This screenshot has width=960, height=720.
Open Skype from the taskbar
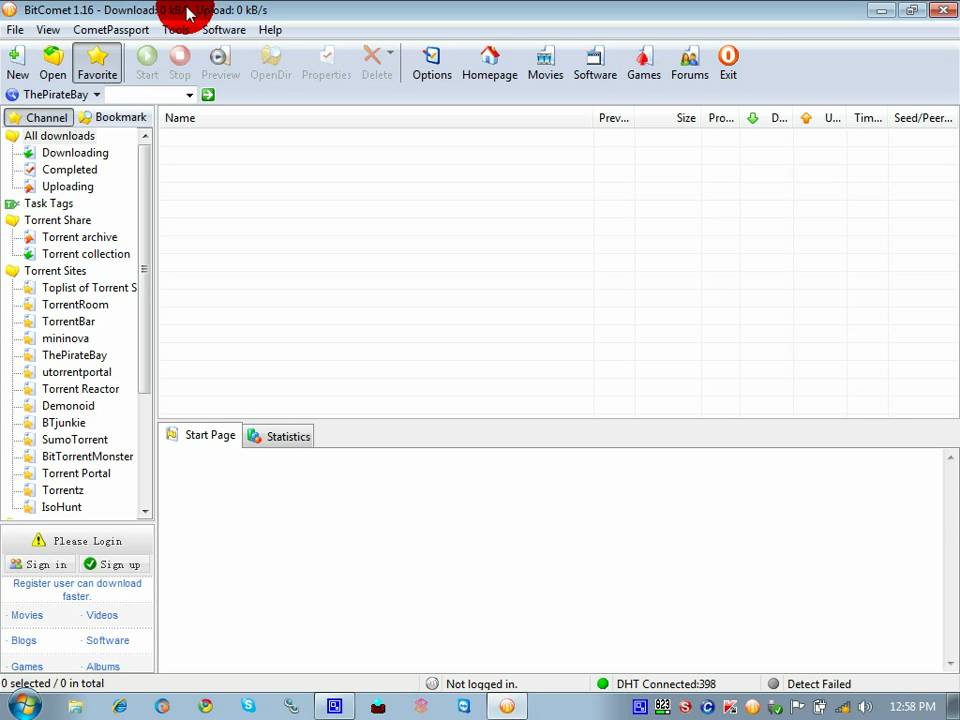[x=248, y=705]
